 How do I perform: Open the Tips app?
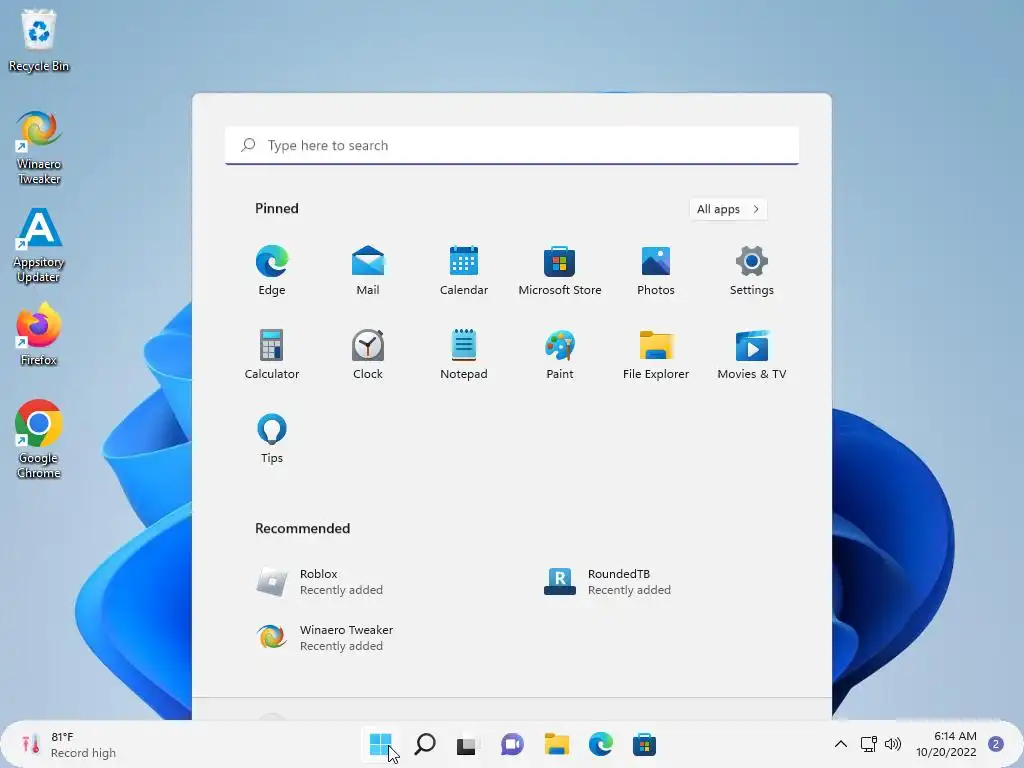pyautogui.click(x=272, y=439)
